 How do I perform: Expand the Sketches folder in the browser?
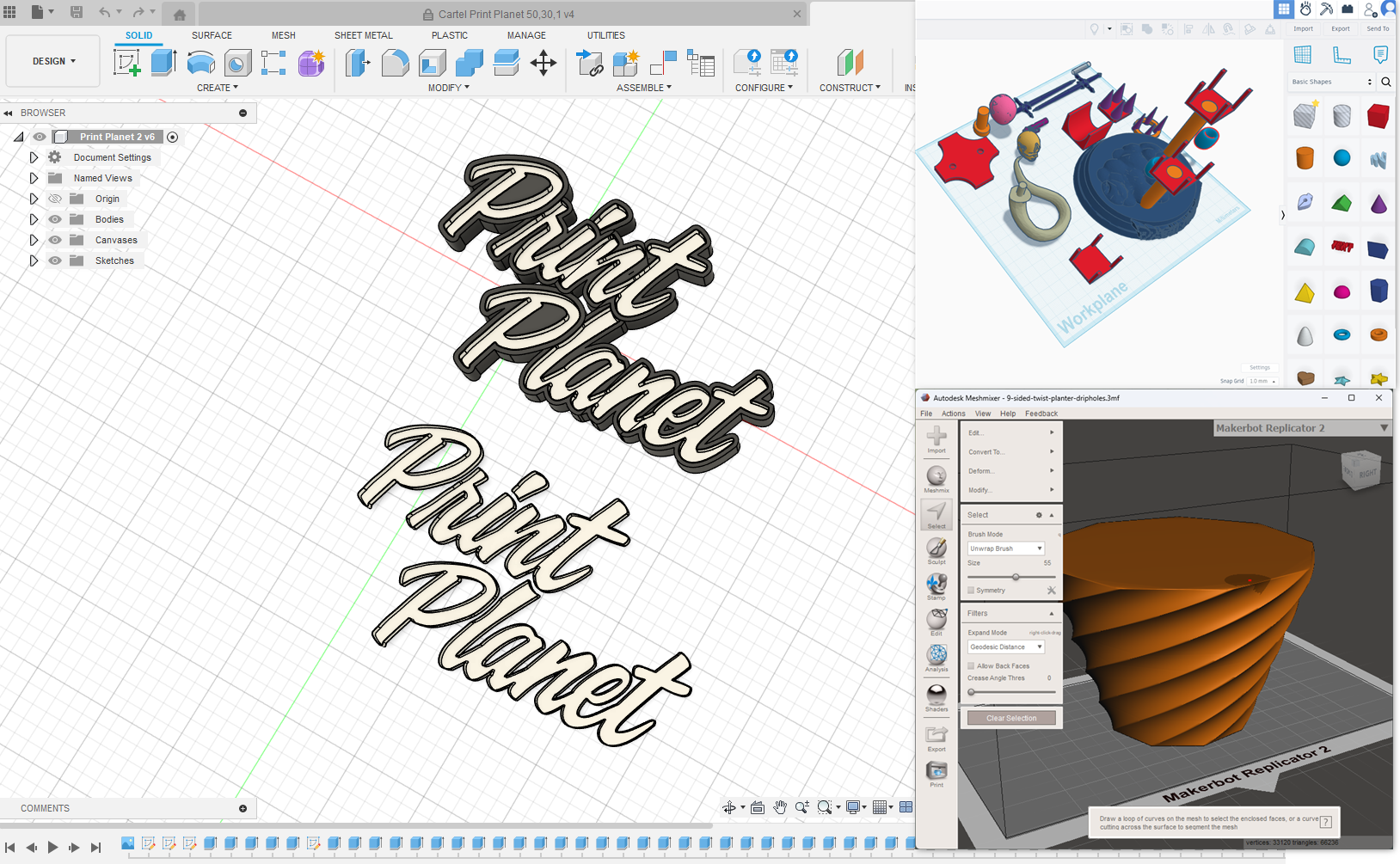tap(34, 260)
